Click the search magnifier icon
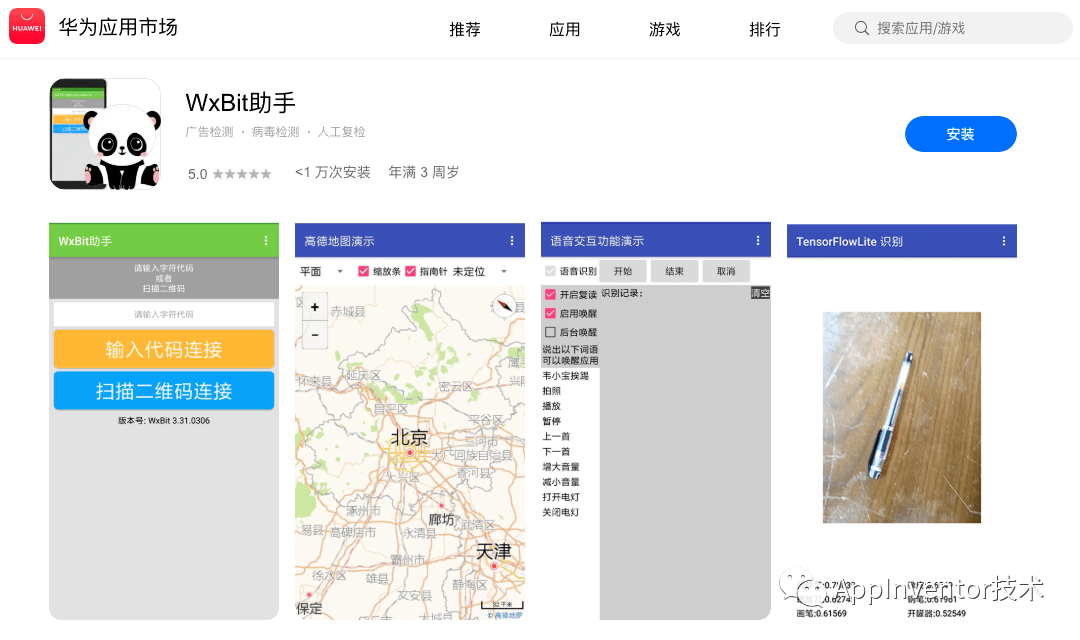The height and width of the screenshot is (640, 1080). coord(862,28)
